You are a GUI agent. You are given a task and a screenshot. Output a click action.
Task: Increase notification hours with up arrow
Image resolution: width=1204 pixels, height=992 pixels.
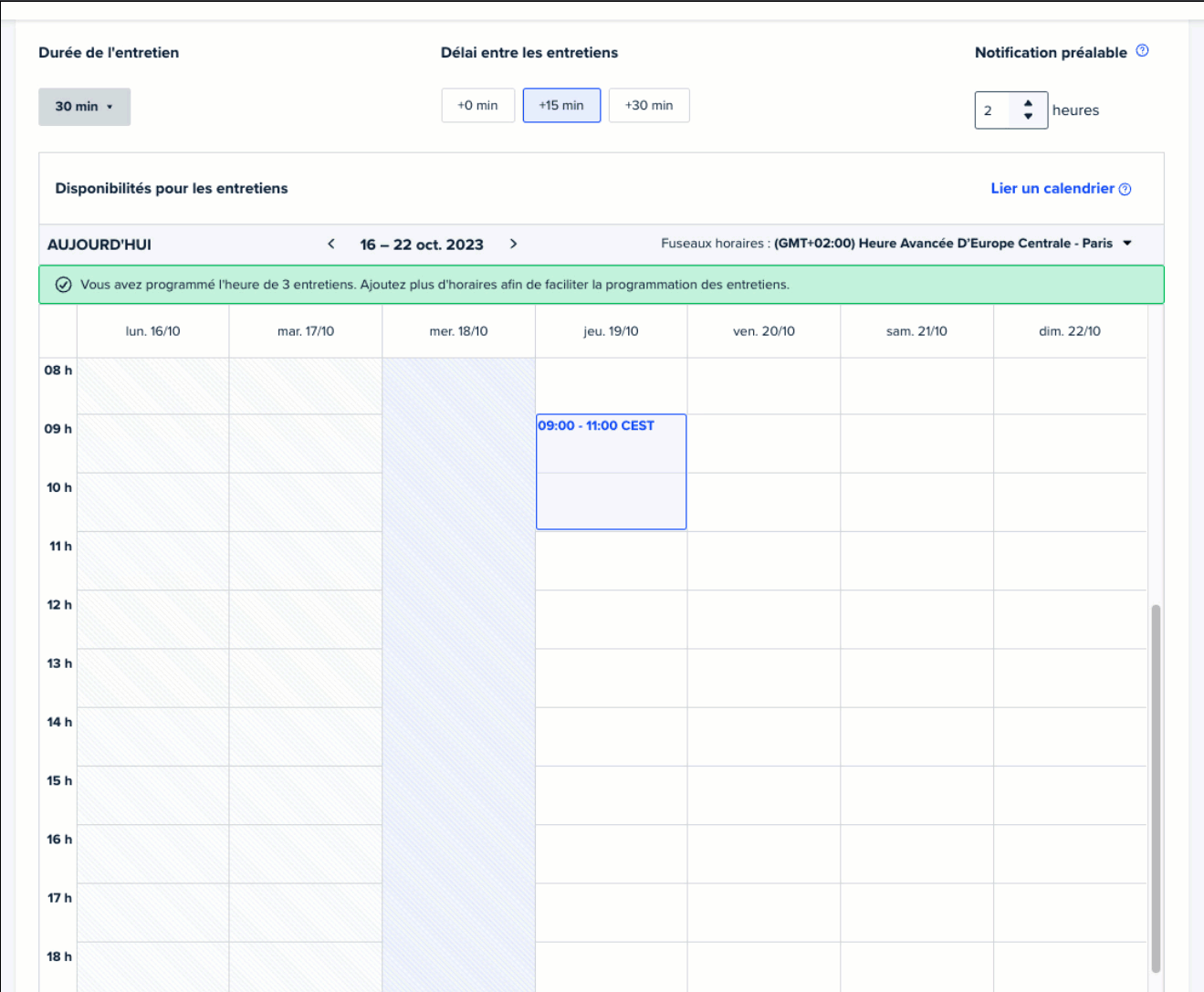(1029, 103)
